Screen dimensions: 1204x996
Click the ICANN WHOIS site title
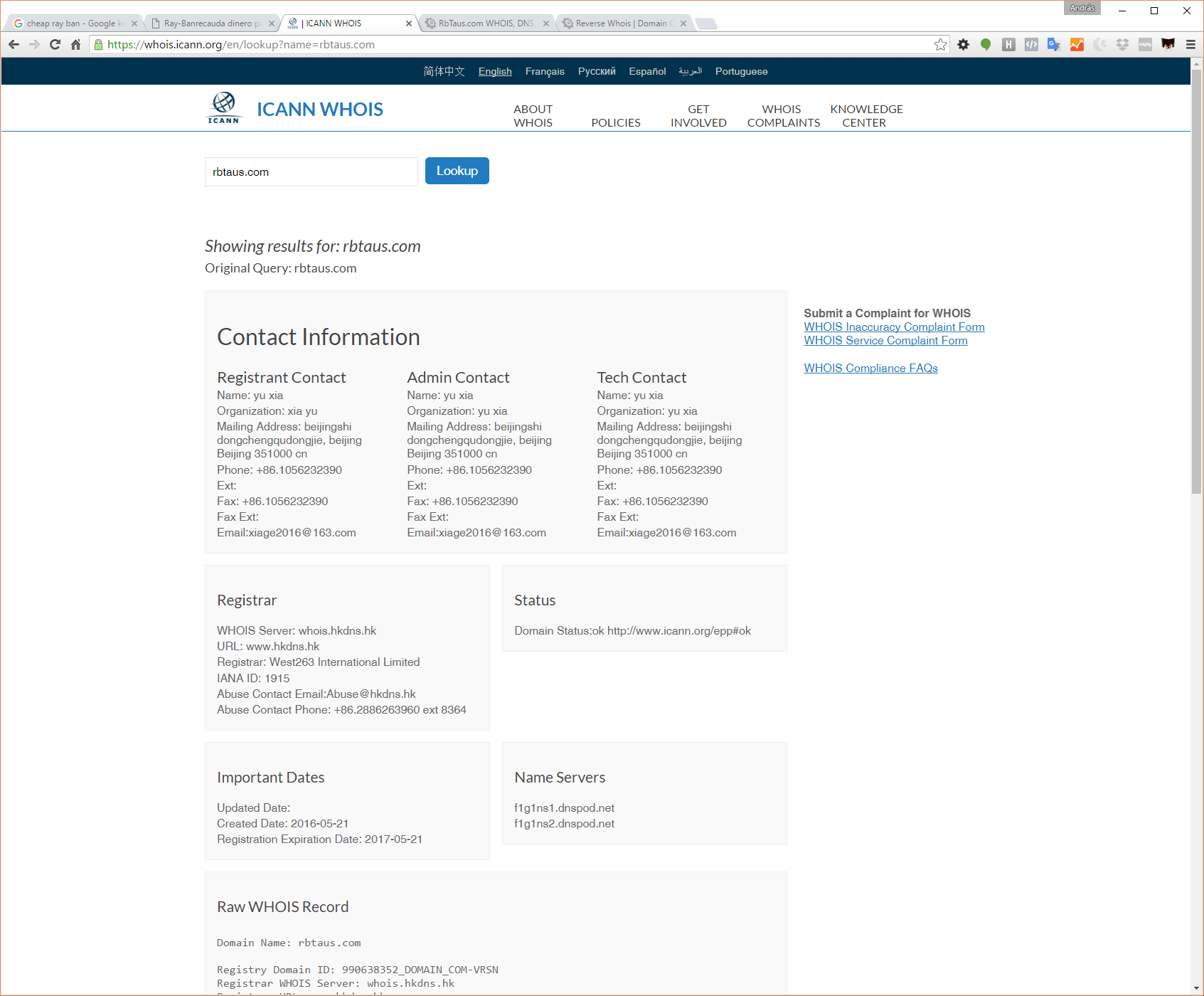coord(320,109)
